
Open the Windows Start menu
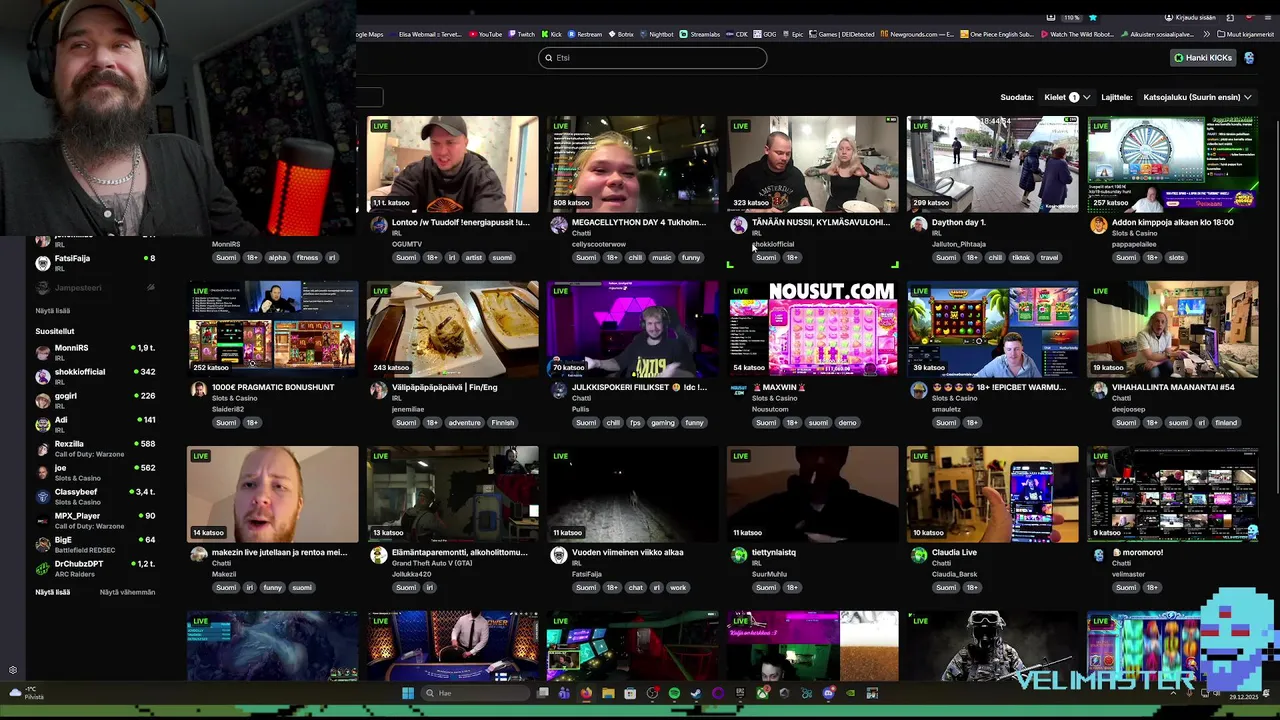(408, 693)
